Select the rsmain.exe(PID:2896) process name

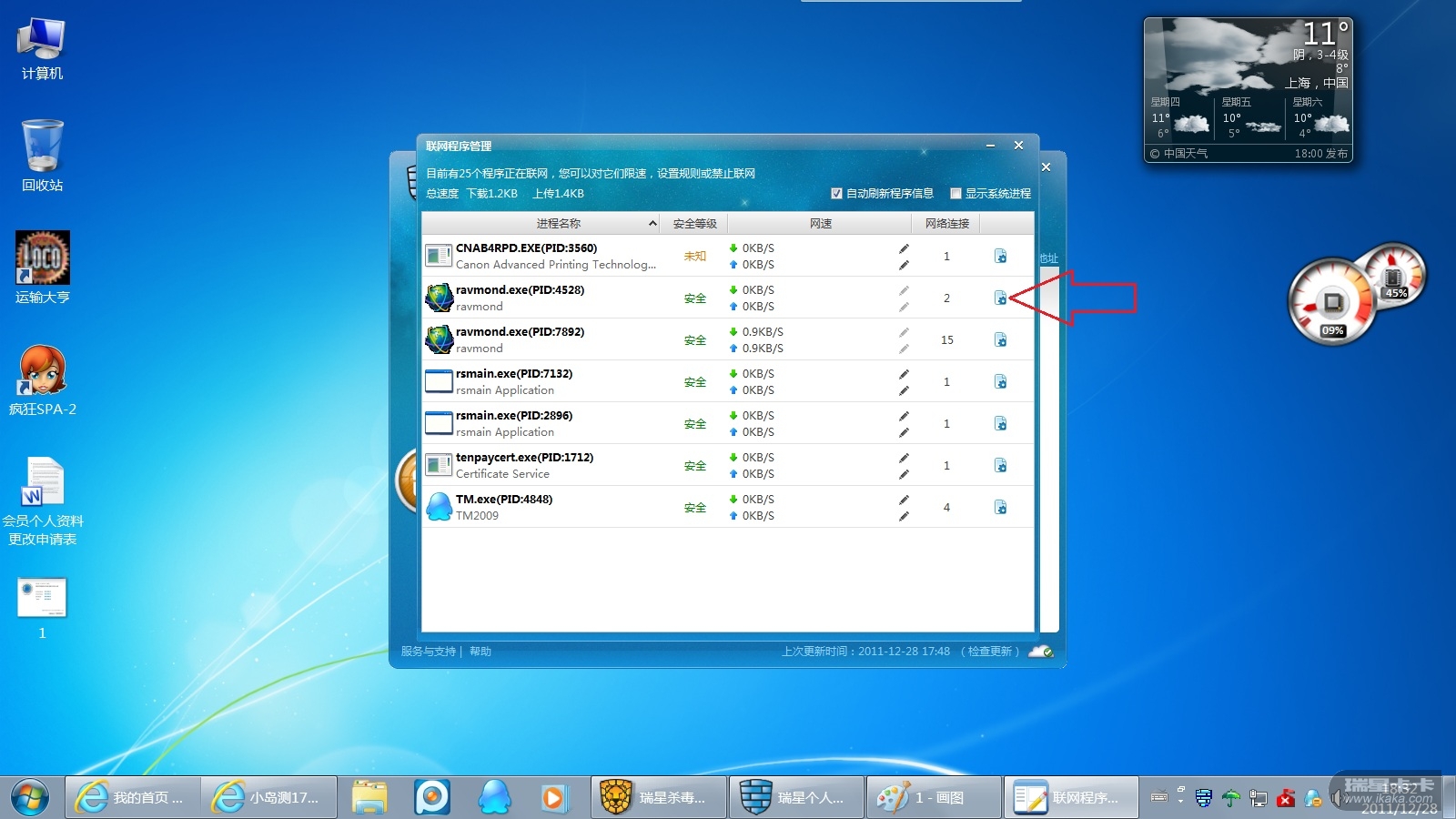coord(514,416)
